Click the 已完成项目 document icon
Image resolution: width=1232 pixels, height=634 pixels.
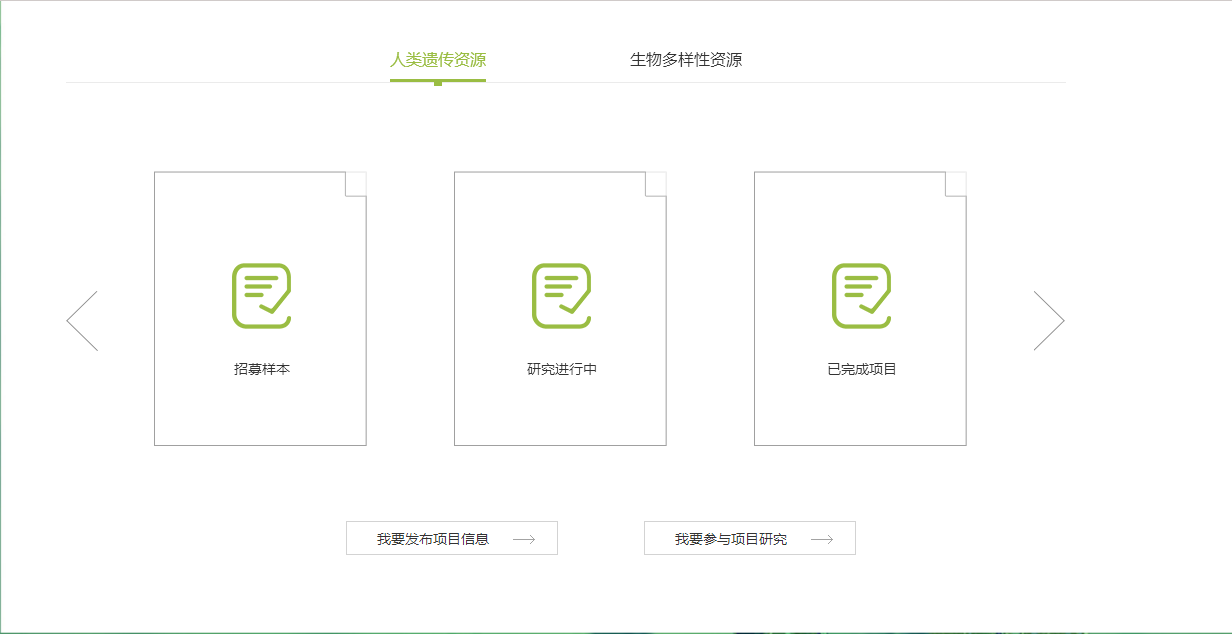(861, 295)
